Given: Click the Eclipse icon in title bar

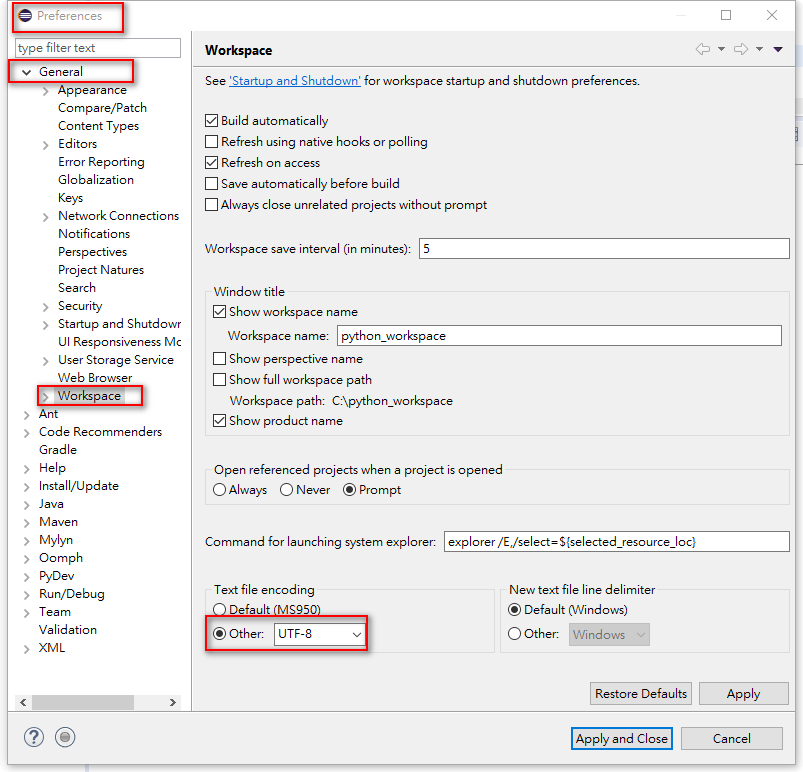Looking at the screenshot, I should coord(25,16).
